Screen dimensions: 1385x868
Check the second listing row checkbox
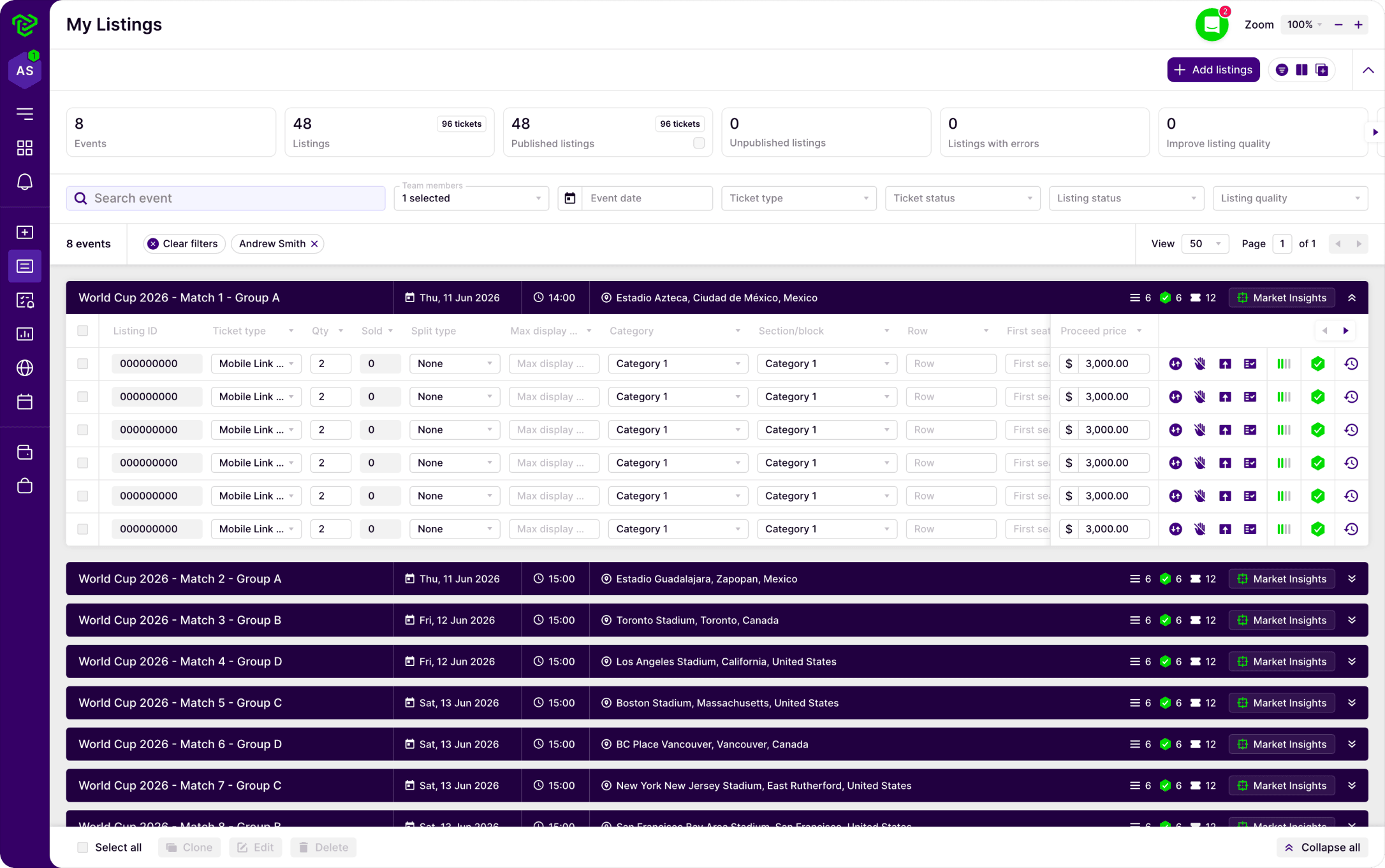[x=83, y=397]
